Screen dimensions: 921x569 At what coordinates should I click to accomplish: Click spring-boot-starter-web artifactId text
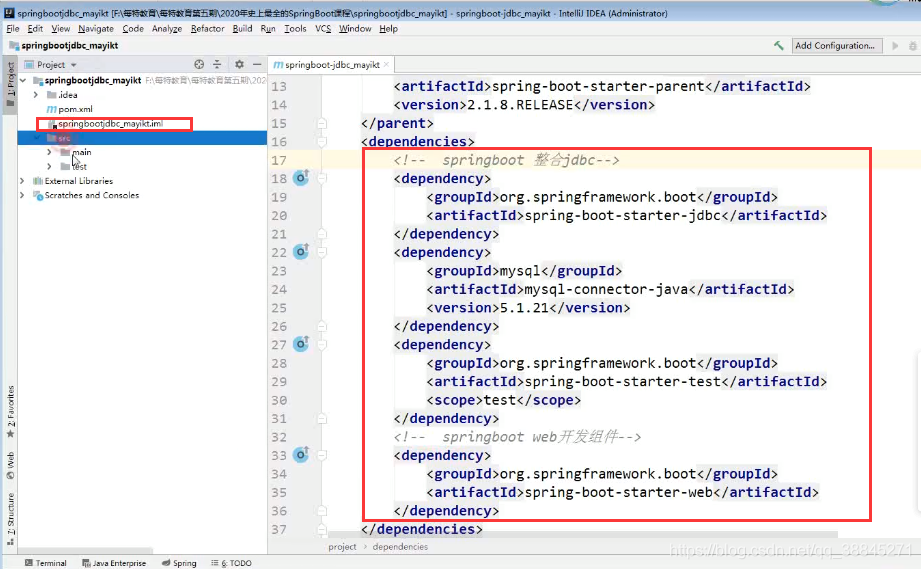click(619, 492)
